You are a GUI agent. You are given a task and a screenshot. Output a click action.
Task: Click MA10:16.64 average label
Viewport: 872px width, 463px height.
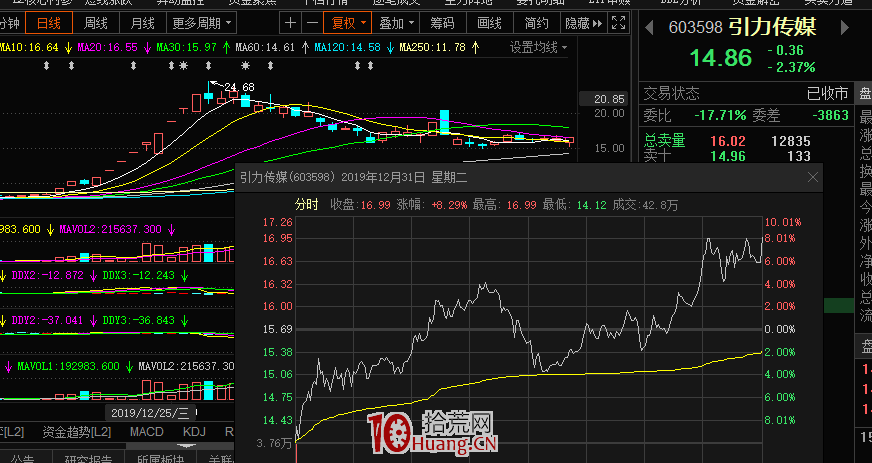coord(29,48)
